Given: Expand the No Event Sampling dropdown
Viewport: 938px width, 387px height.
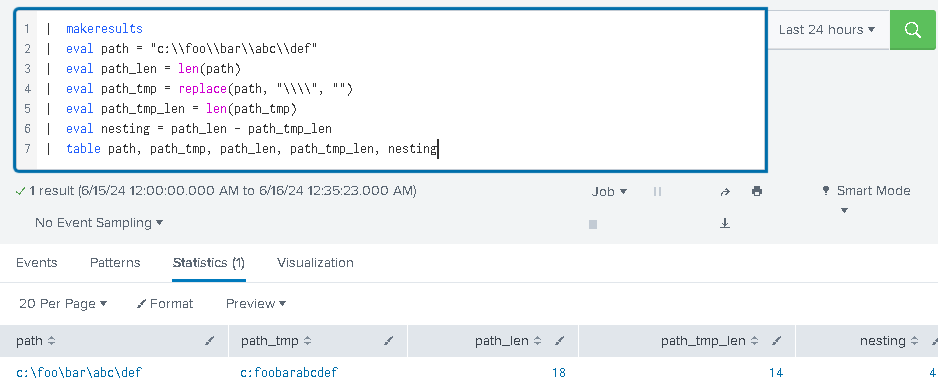Looking at the screenshot, I should (99, 223).
